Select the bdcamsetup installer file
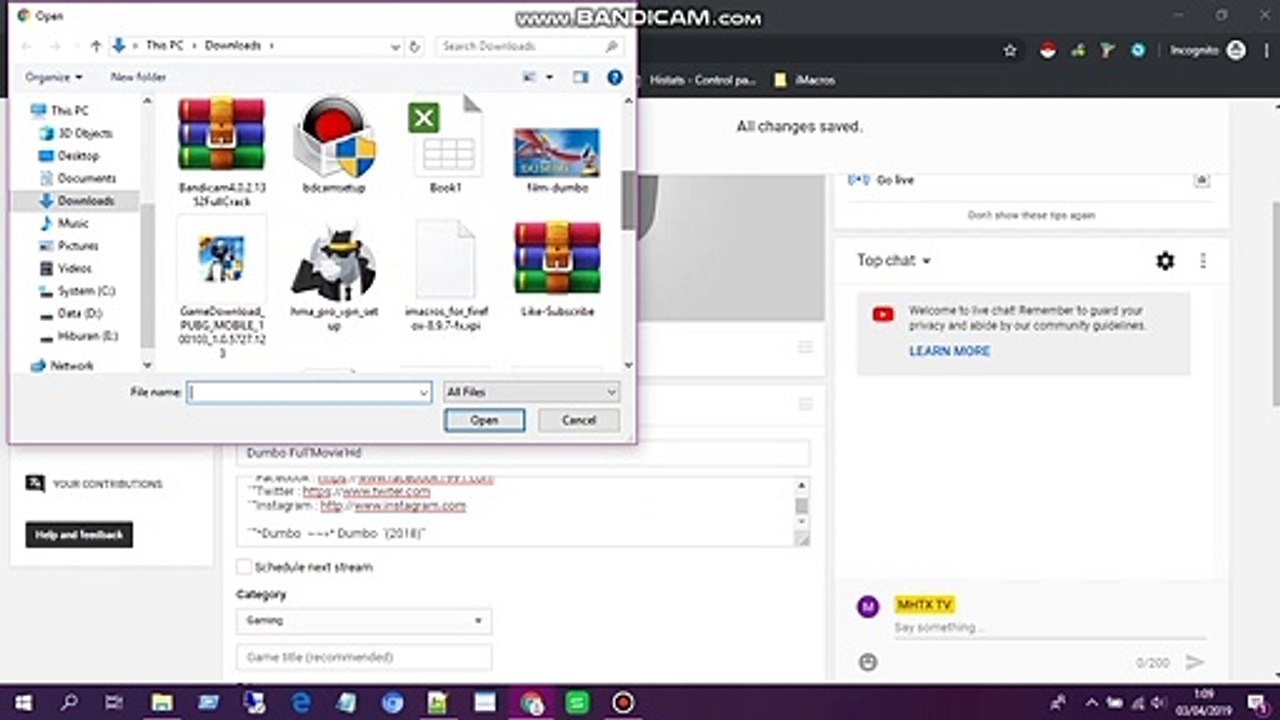Image resolution: width=1280 pixels, height=720 pixels. pyautogui.click(x=334, y=145)
